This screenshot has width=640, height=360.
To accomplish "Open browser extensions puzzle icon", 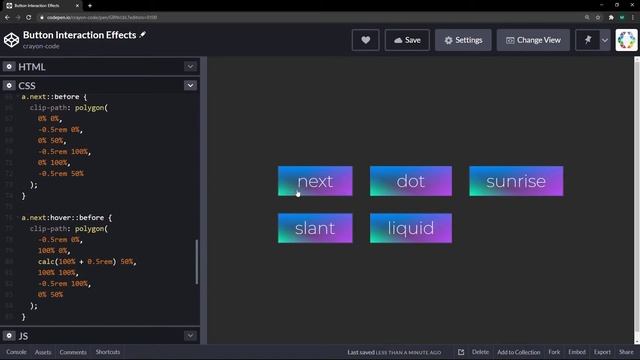I will (611, 17).
